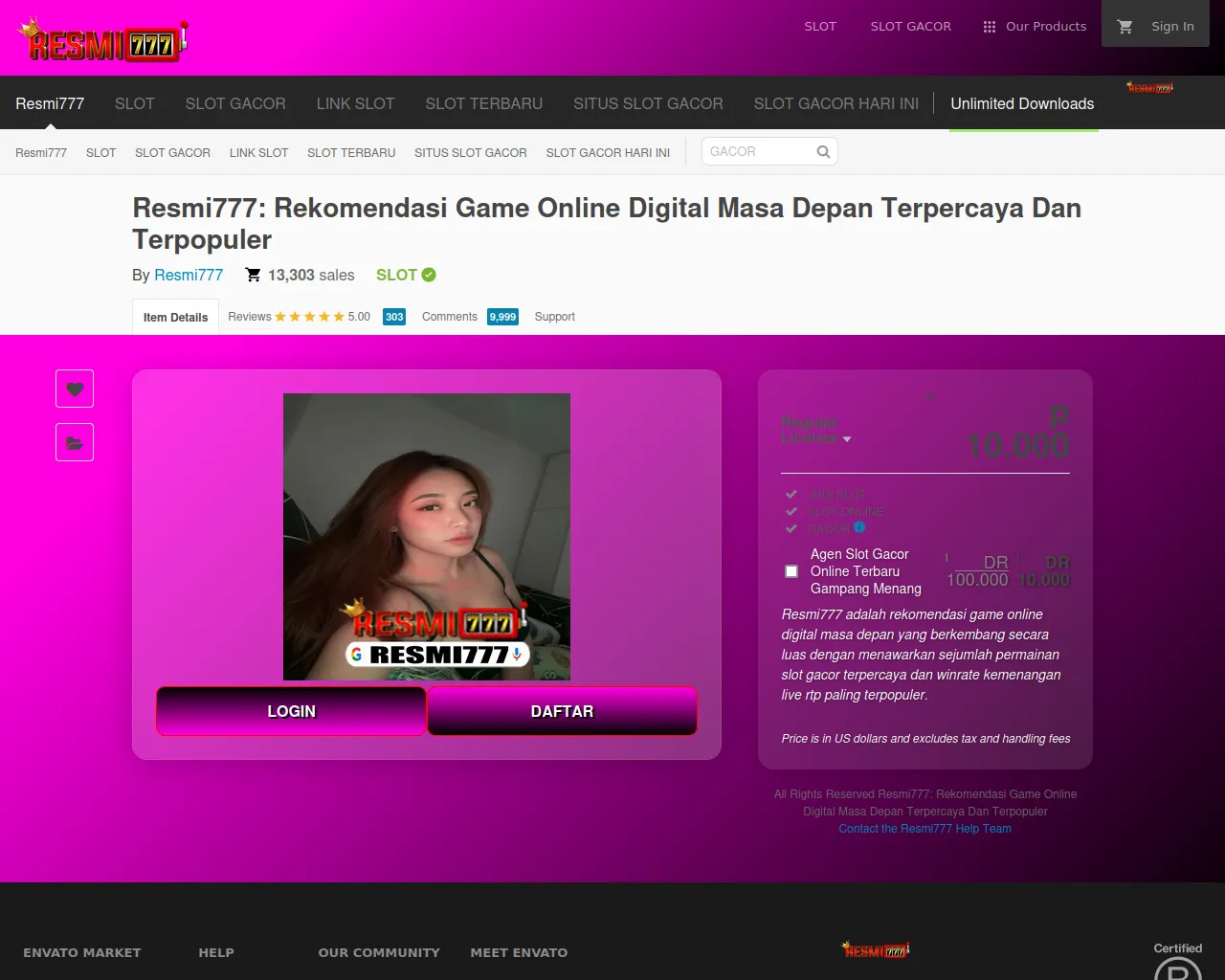
Task: Click the small Resmi777 logo under Sign In
Action: (x=1149, y=88)
